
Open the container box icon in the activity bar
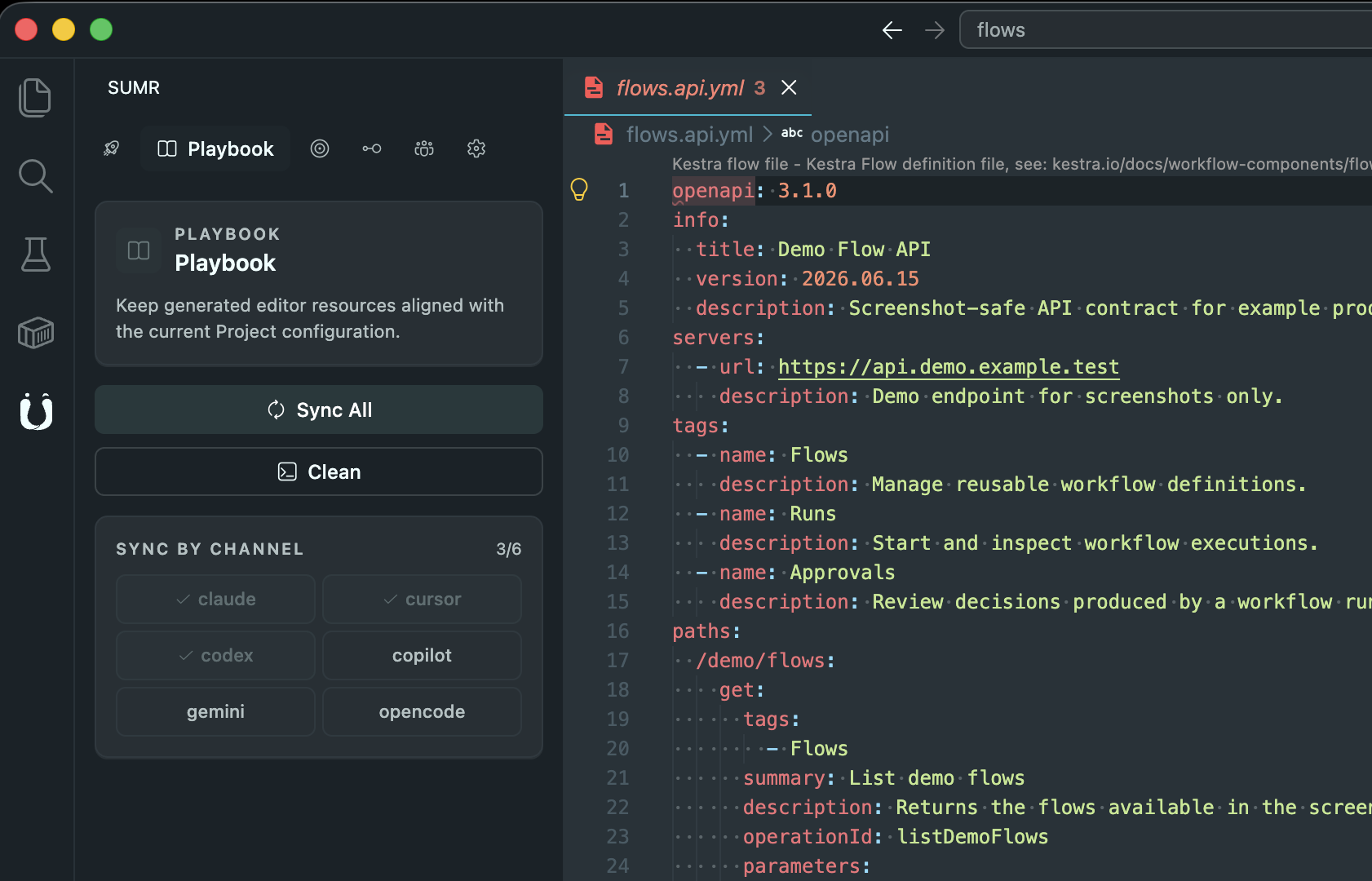coord(35,333)
